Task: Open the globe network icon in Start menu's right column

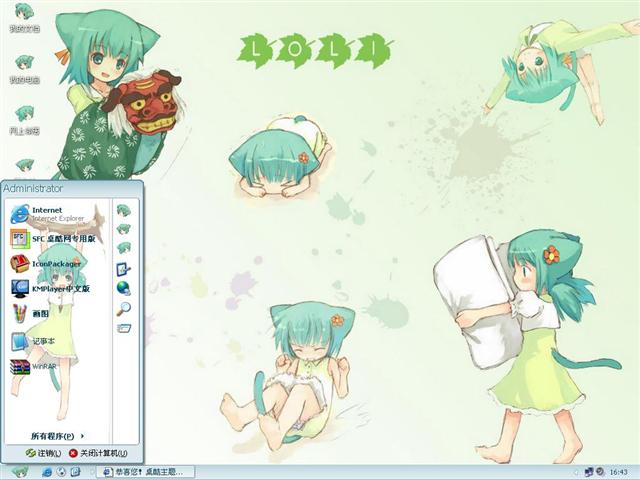Action: click(124, 288)
